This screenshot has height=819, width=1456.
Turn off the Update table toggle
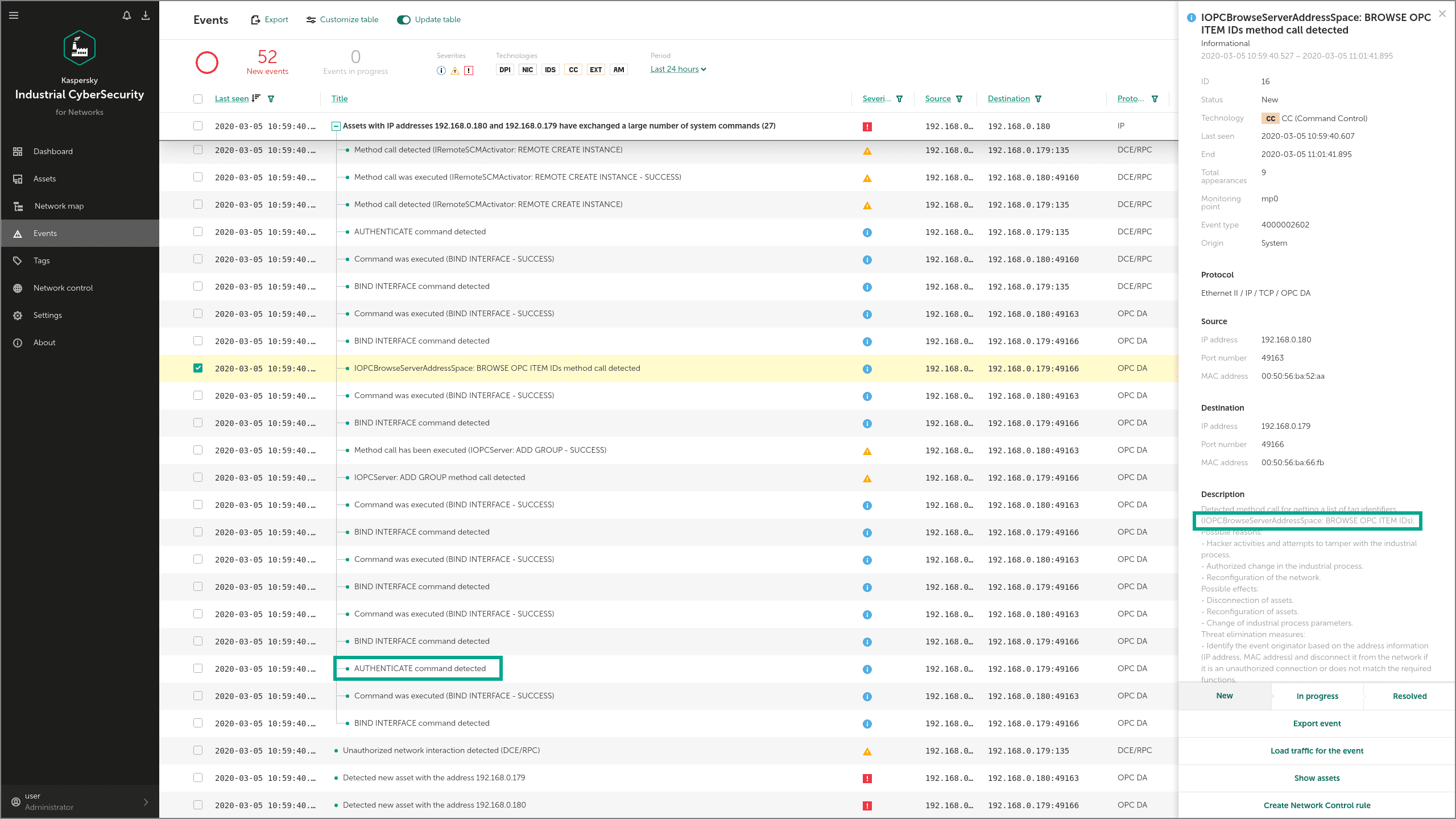pos(404,20)
